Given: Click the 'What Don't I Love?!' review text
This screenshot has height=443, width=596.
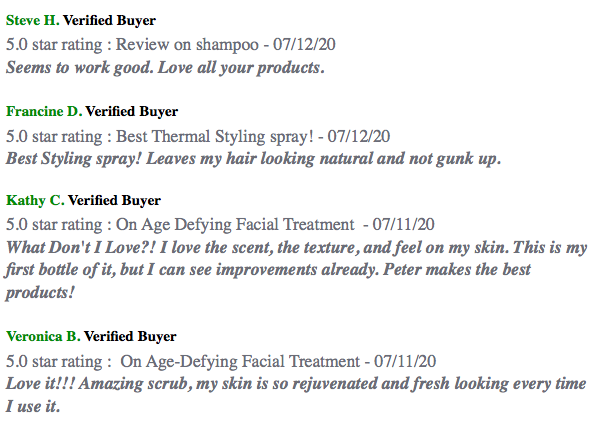Looking at the screenshot, I should [x=296, y=270].
